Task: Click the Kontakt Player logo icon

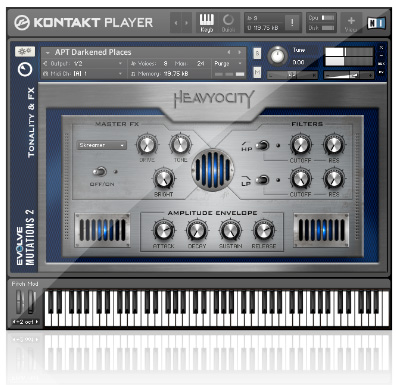Action: point(22,23)
